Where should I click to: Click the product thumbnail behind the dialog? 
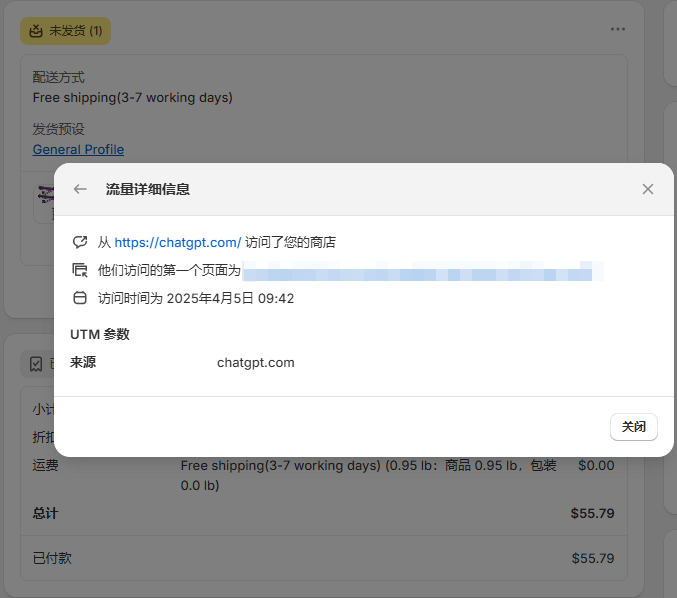pos(44,204)
